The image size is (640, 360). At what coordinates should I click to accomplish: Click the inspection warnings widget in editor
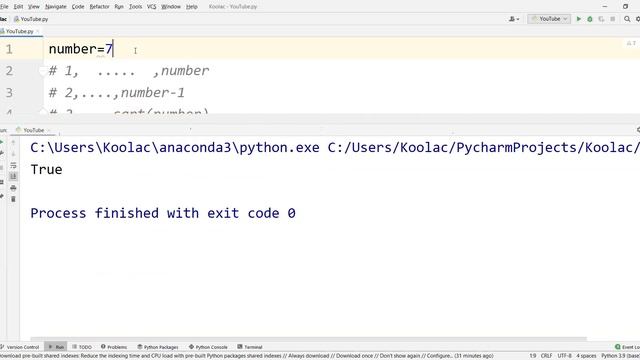631,43
